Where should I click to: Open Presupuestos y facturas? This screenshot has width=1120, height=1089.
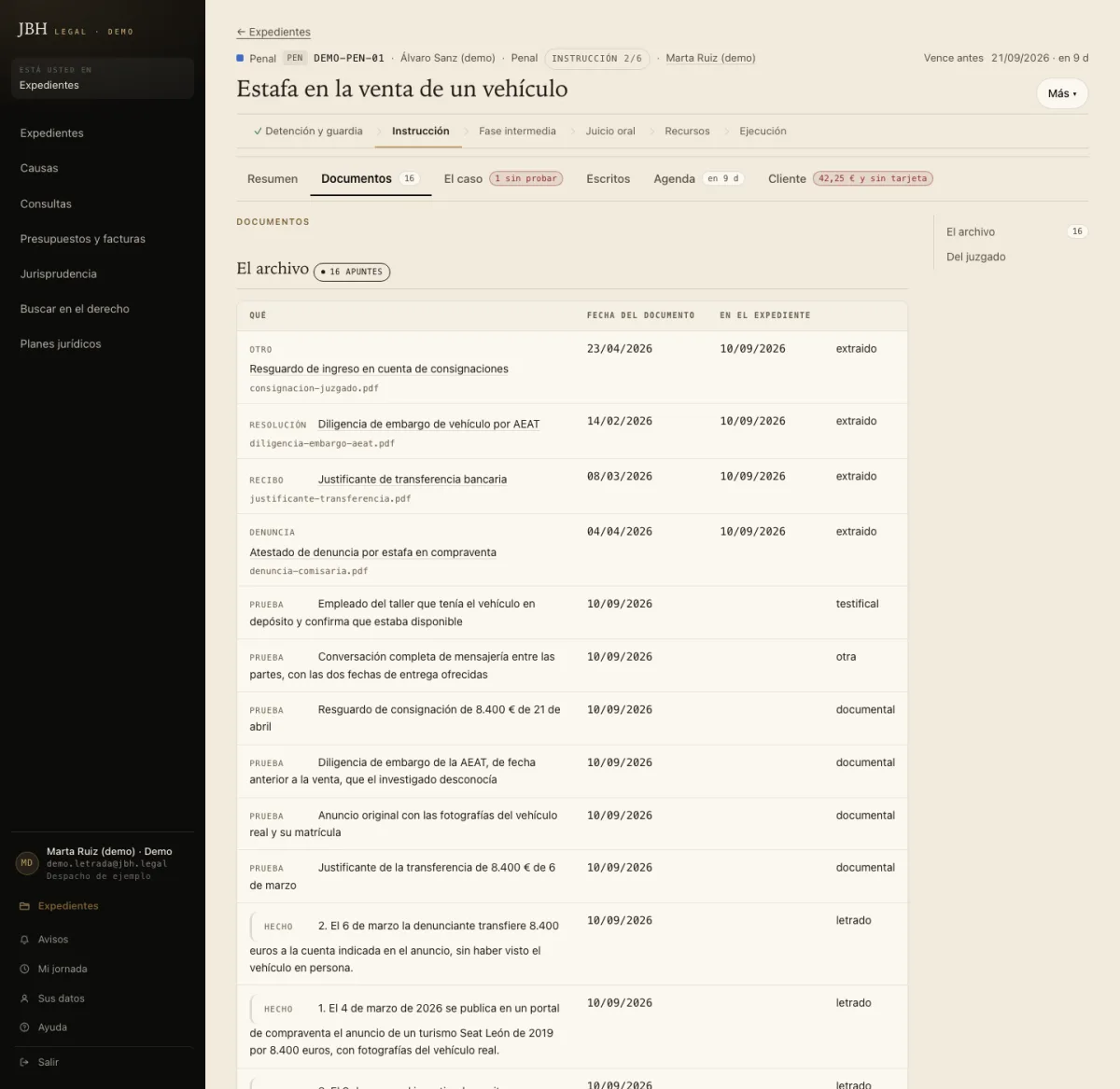click(83, 239)
